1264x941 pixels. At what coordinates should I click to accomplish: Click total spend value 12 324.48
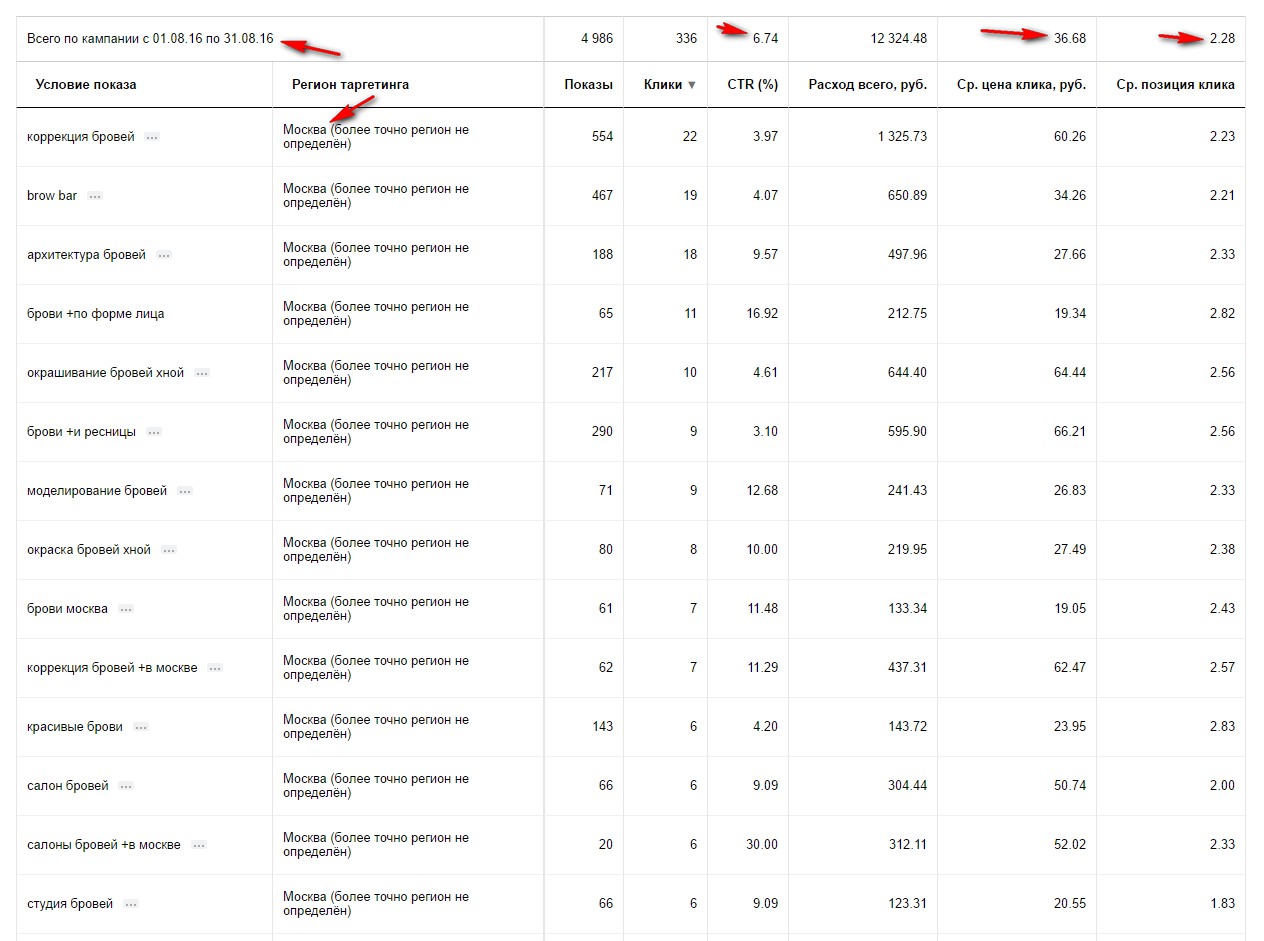899,39
